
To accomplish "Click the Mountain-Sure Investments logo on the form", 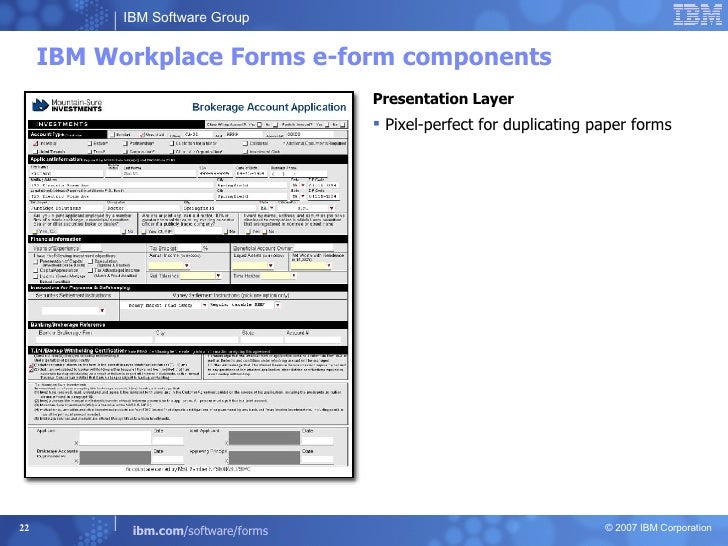I will pos(67,105).
